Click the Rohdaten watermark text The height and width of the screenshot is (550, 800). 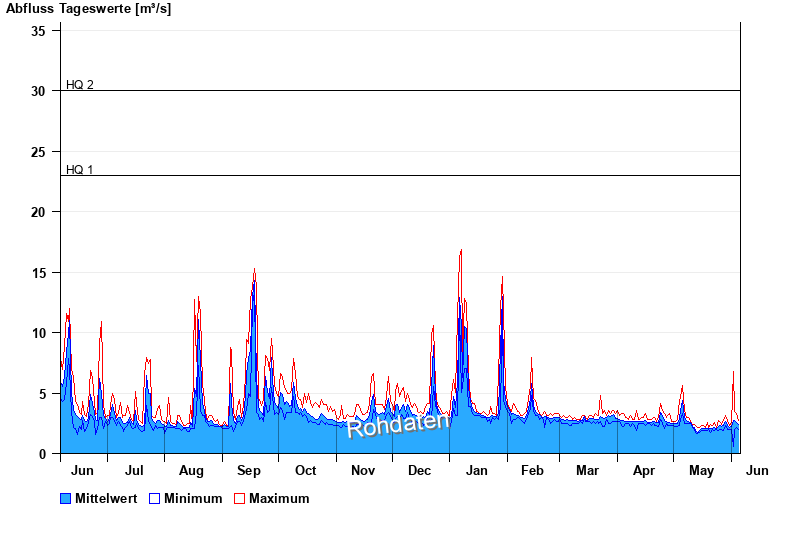(x=398, y=425)
